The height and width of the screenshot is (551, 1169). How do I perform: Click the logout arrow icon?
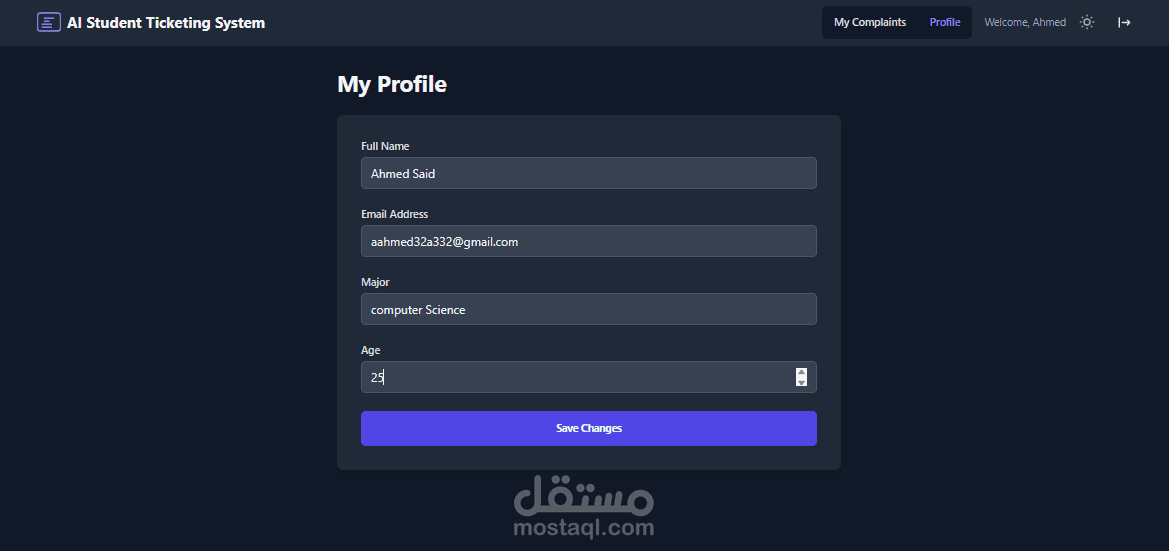tap(1124, 22)
